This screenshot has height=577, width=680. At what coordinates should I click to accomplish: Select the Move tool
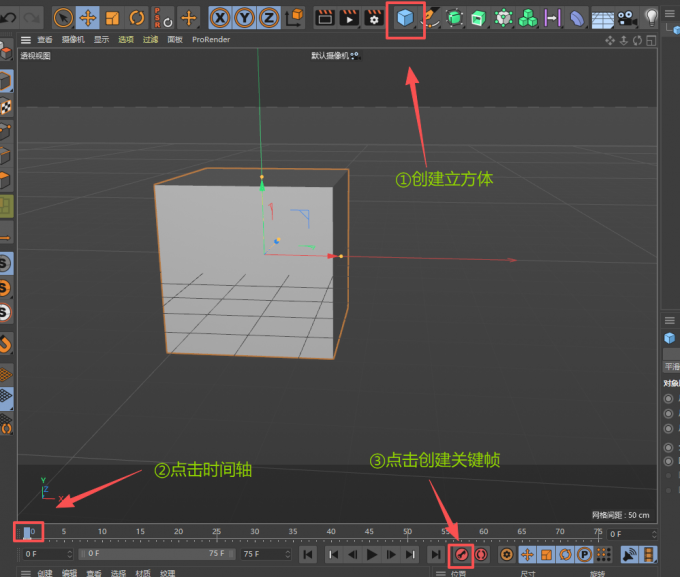tap(87, 18)
